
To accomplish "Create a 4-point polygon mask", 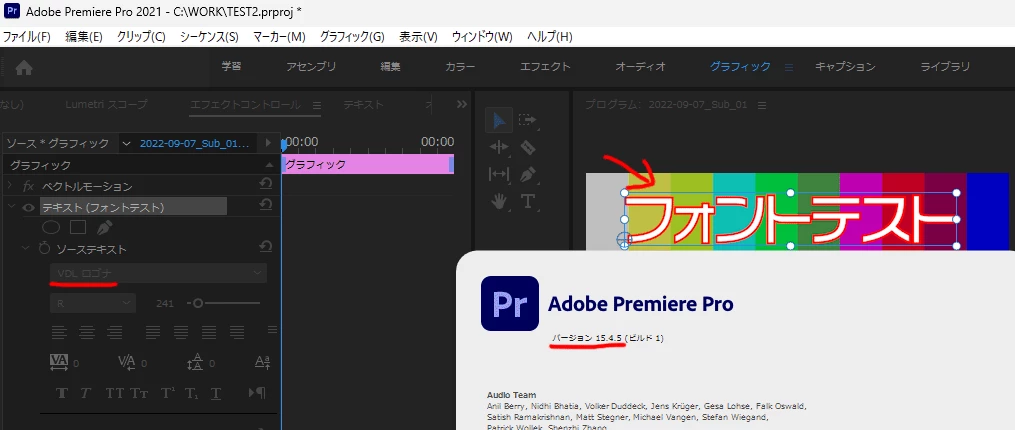I will click(78, 227).
